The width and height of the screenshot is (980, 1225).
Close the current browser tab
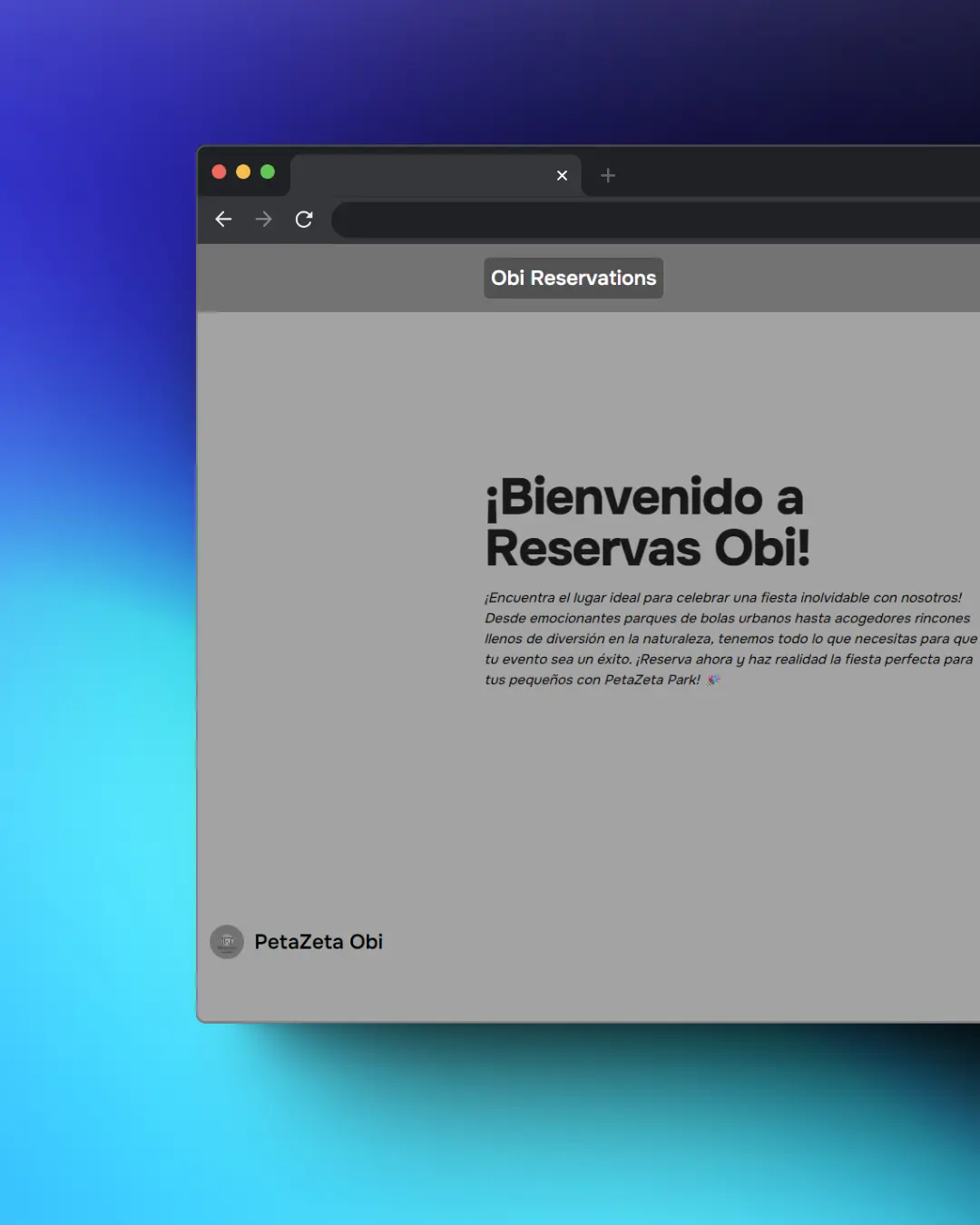point(562,175)
